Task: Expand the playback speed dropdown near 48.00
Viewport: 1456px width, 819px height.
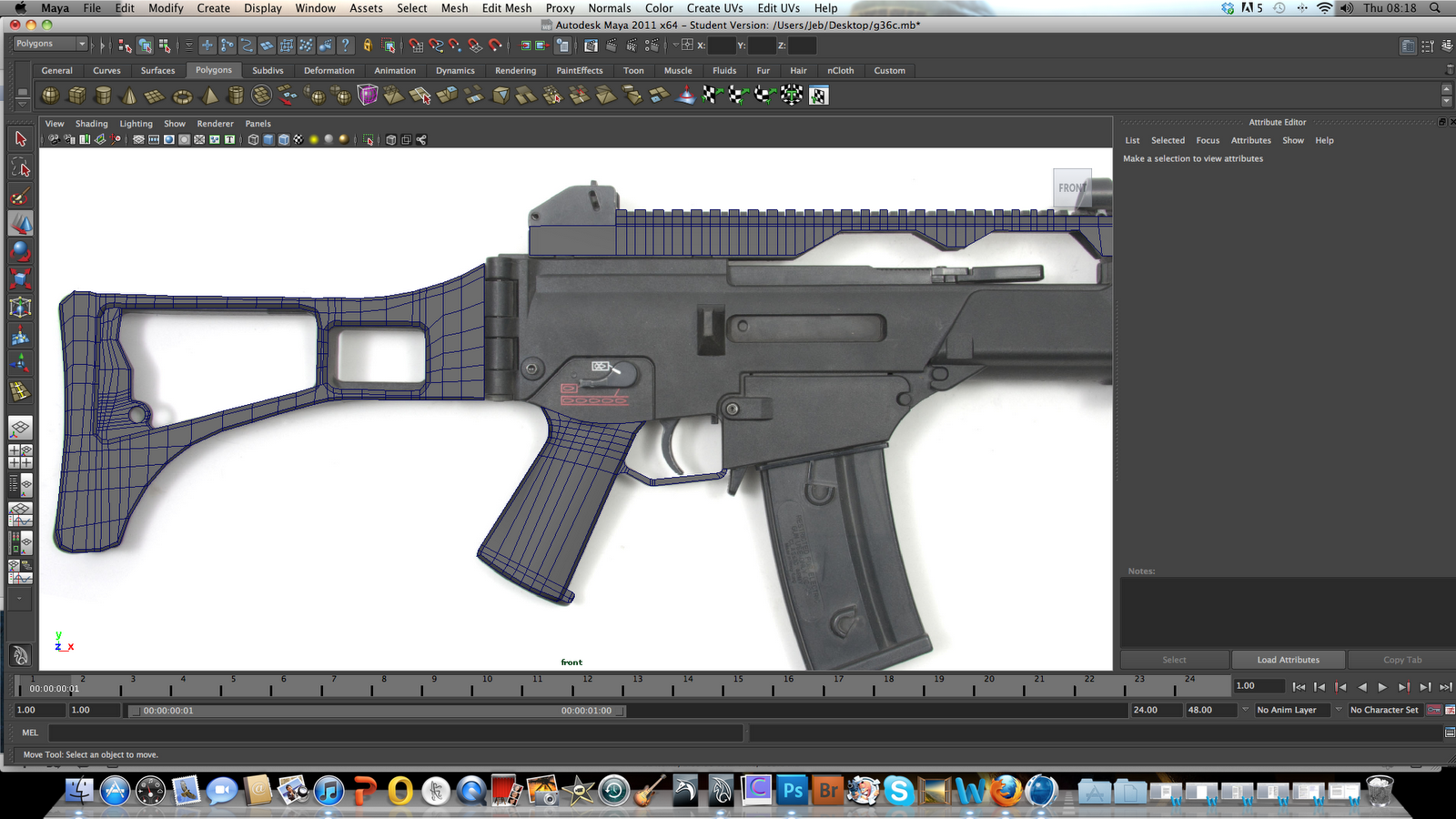Action: (1245, 710)
